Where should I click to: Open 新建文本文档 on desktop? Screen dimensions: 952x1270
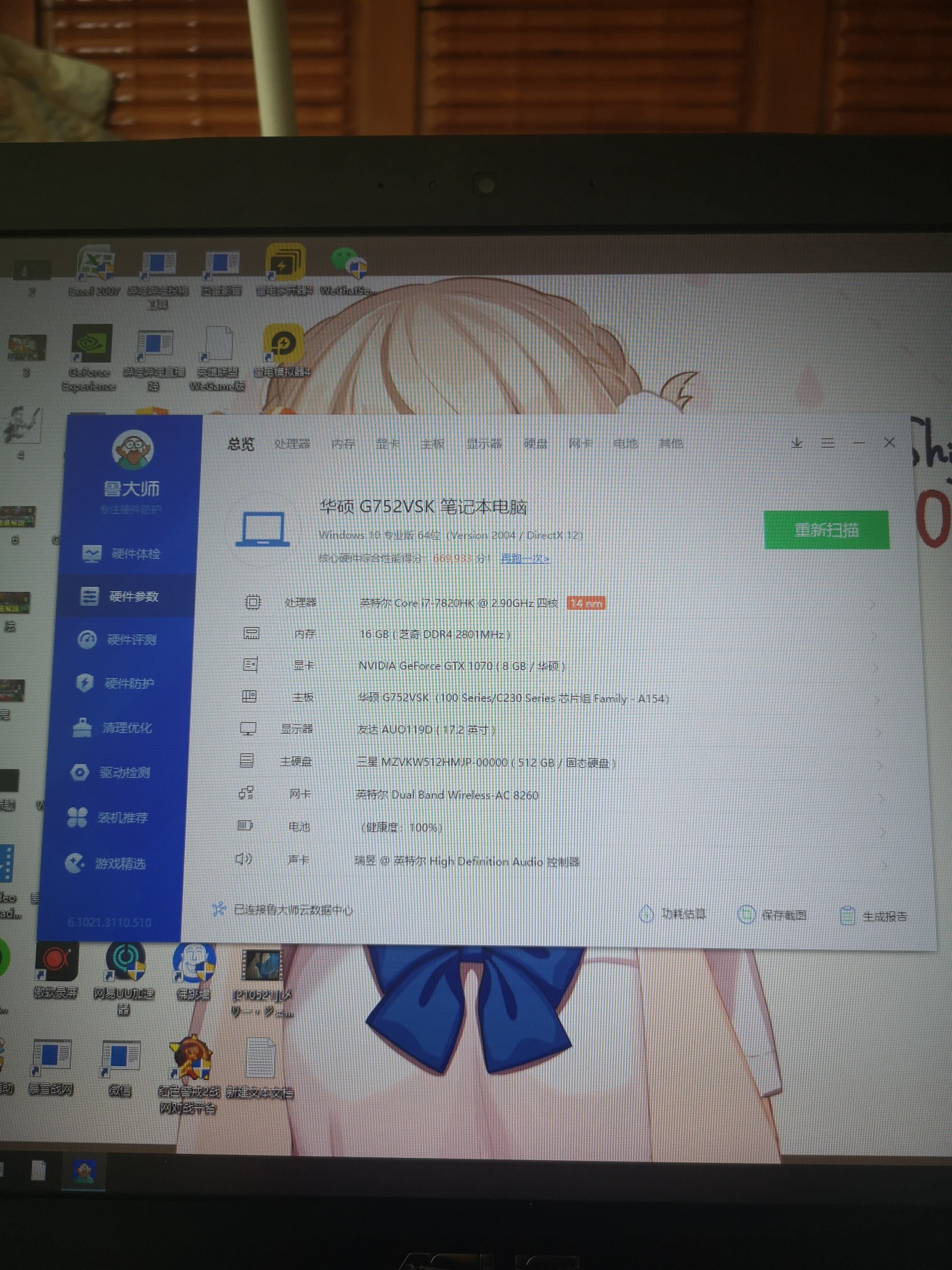(260, 1069)
